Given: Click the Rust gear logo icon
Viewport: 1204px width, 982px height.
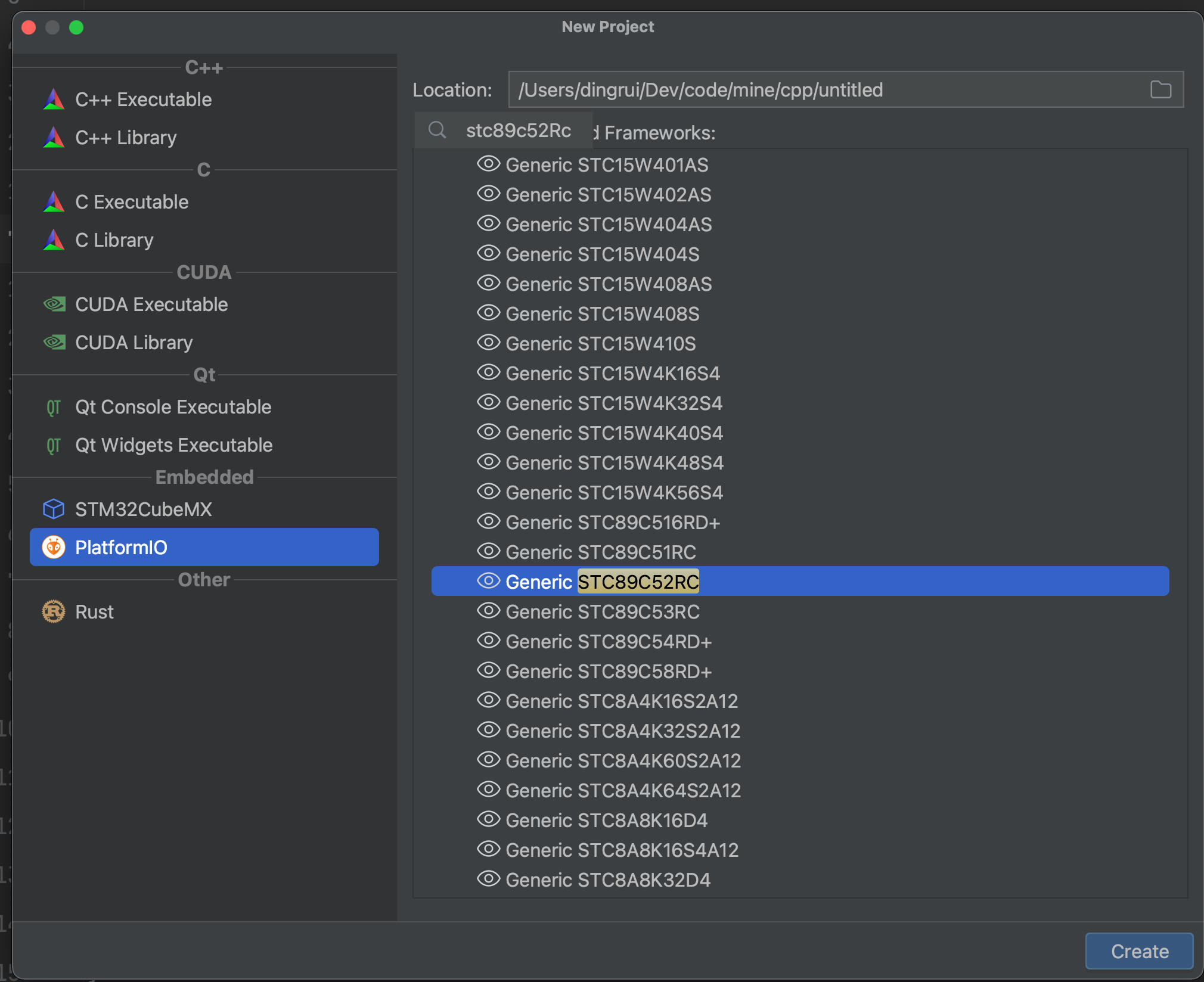Looking at the screenshot, I should [x=54, y=611].
